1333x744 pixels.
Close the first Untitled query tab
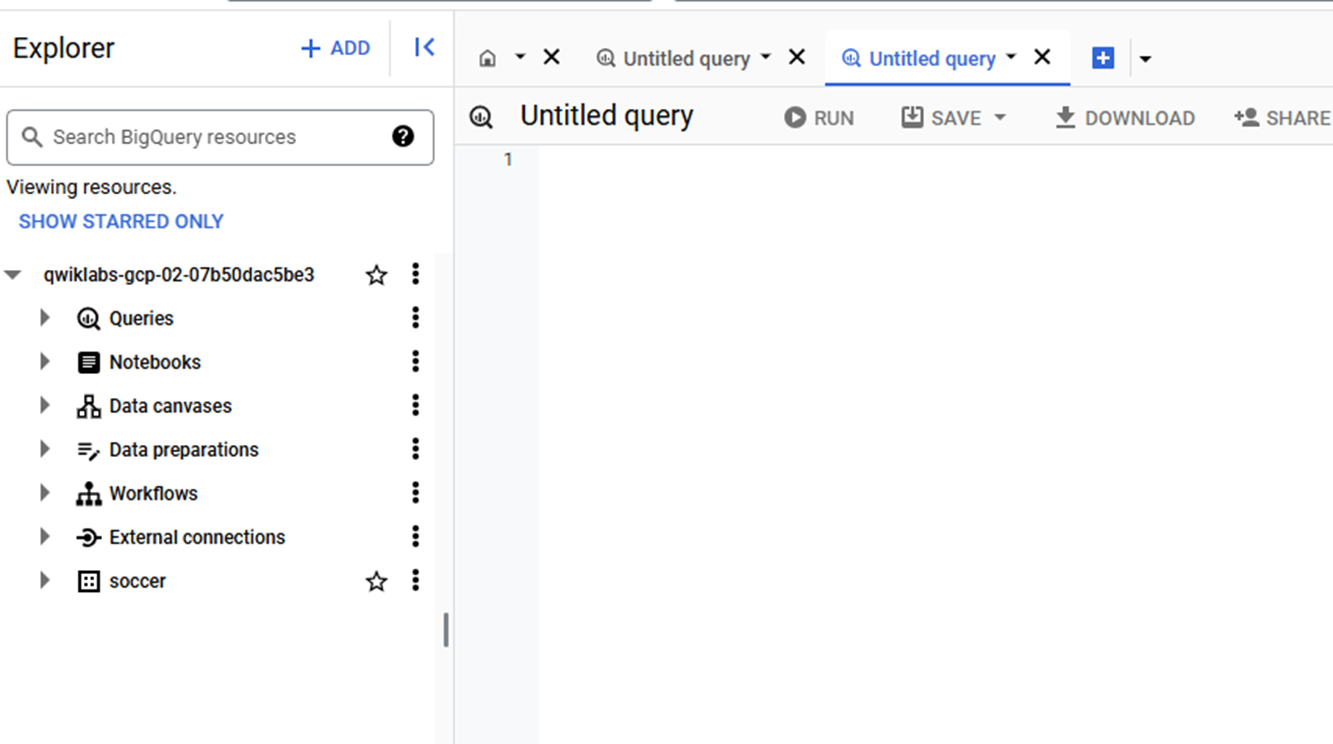coord(797,57)
